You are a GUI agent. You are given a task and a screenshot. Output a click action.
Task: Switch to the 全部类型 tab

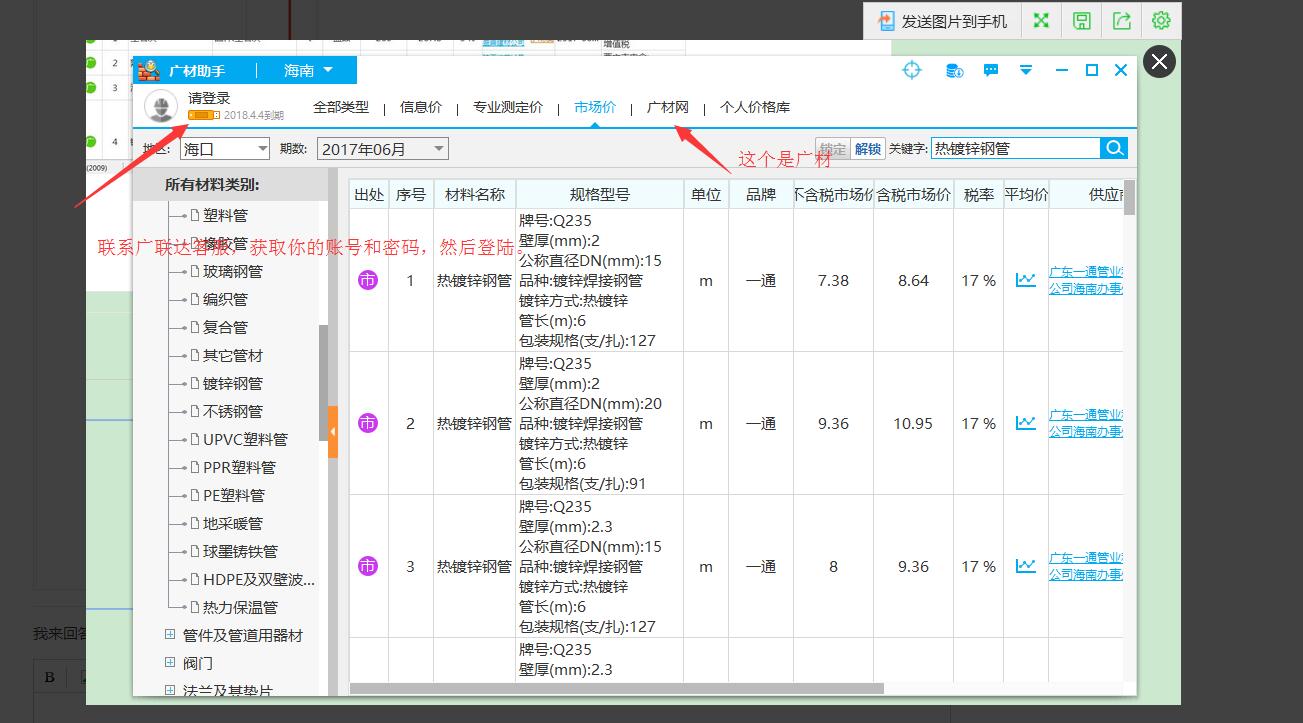click(341, 107)
